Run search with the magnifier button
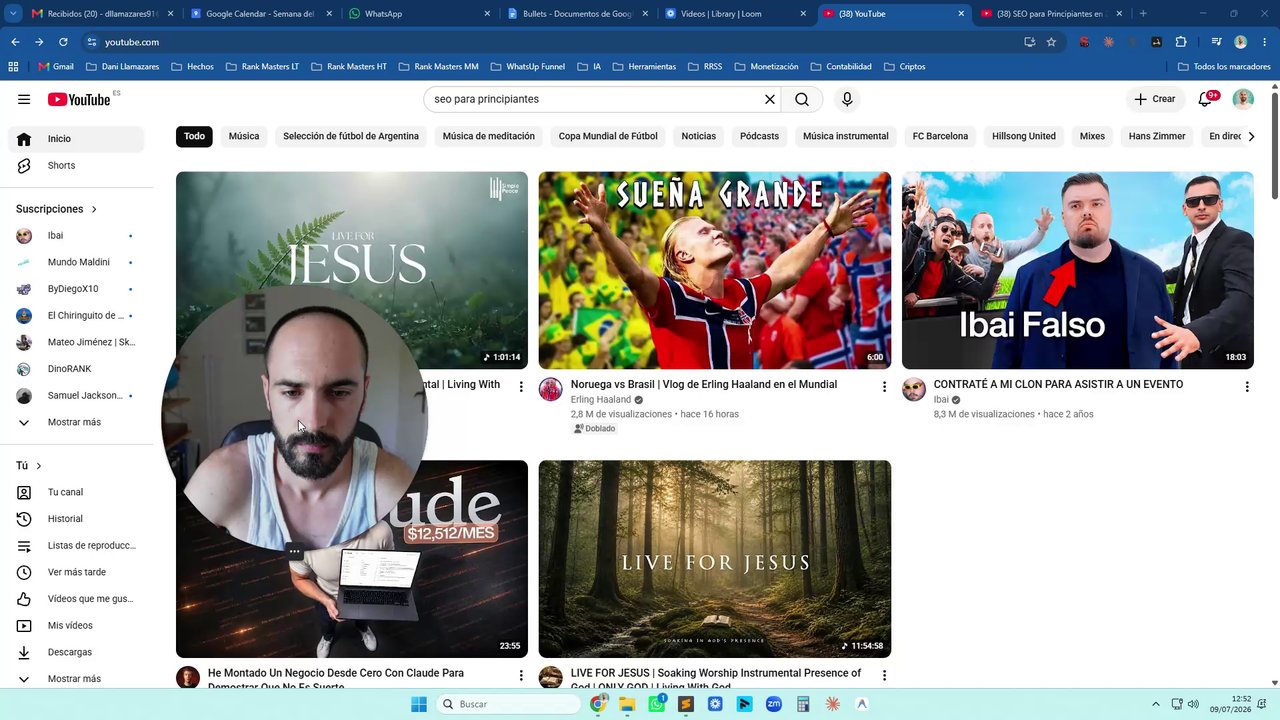 click(x=802, y=99)
